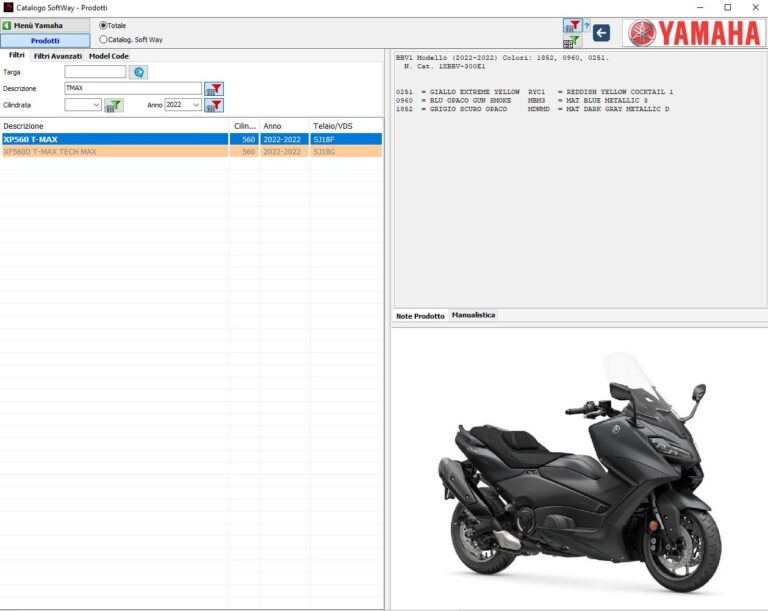The width and height of the screenshot is (768, 611).
Task: Click into the Targa input field
Action: coord(95,72)
